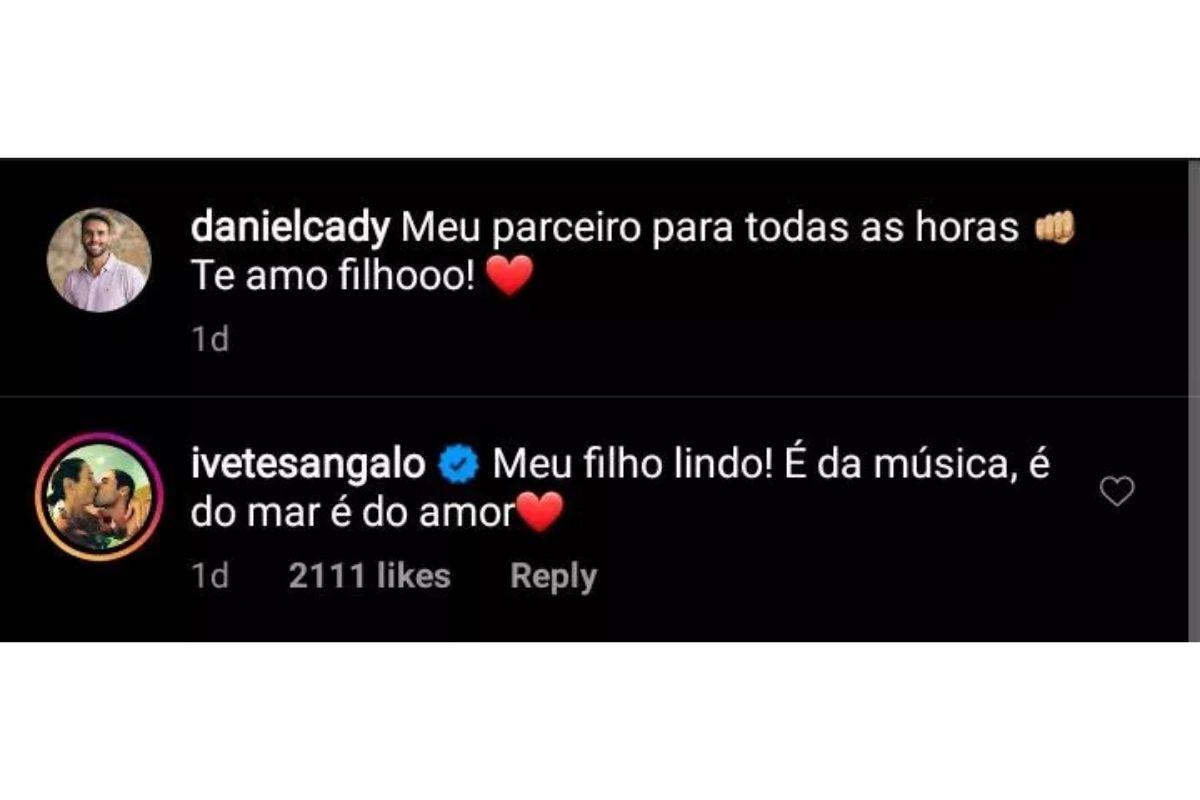Click the 1d timestamp under danielcady's comment
The height and width of the screenshot is (800, 1200).
tap(209, 340)
